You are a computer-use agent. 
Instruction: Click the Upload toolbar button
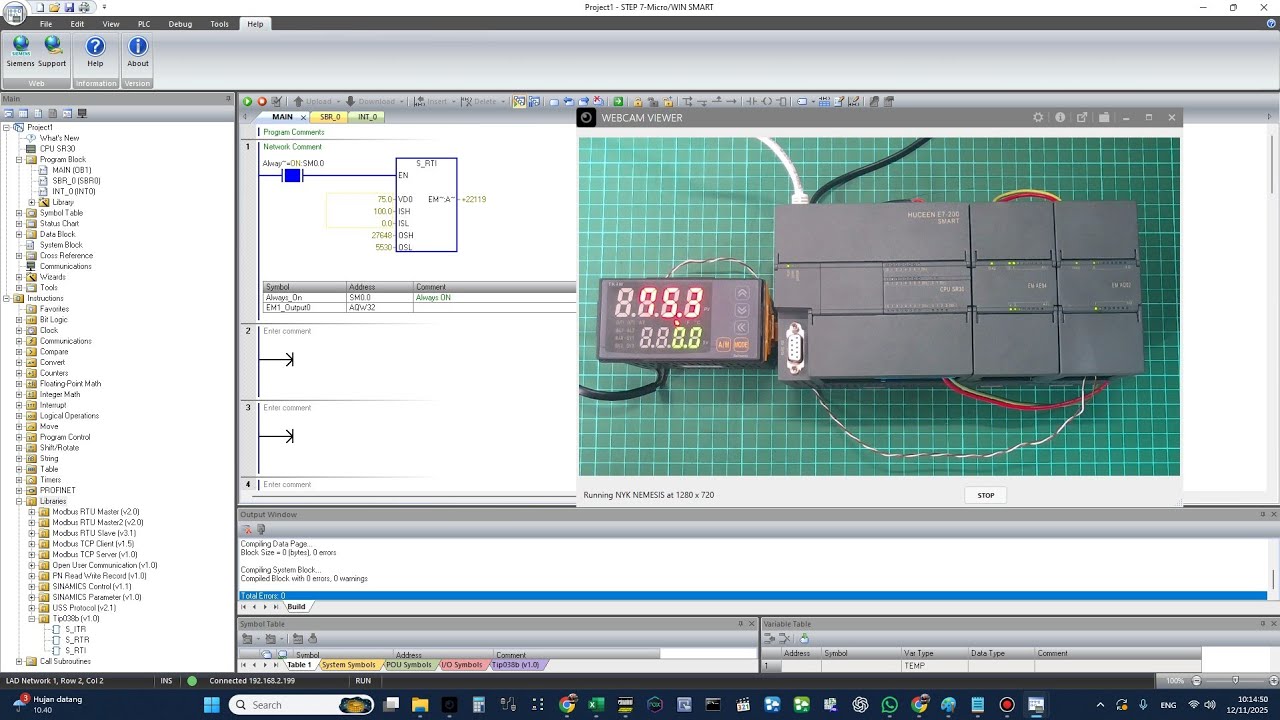coord(312,101)
